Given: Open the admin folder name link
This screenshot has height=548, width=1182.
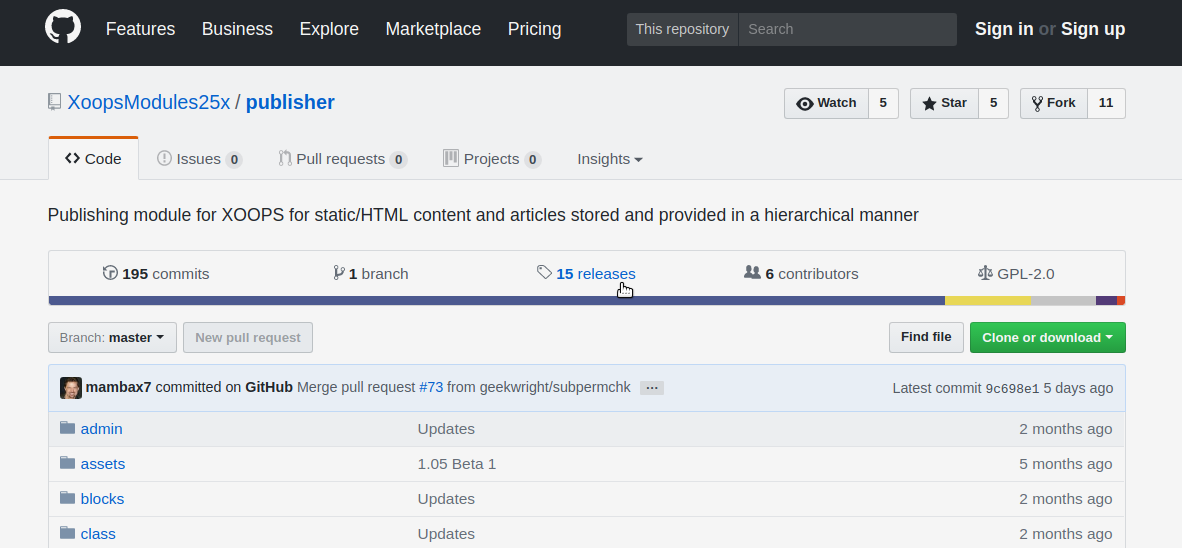Looking at the screenshot, I should click(102, 429).
